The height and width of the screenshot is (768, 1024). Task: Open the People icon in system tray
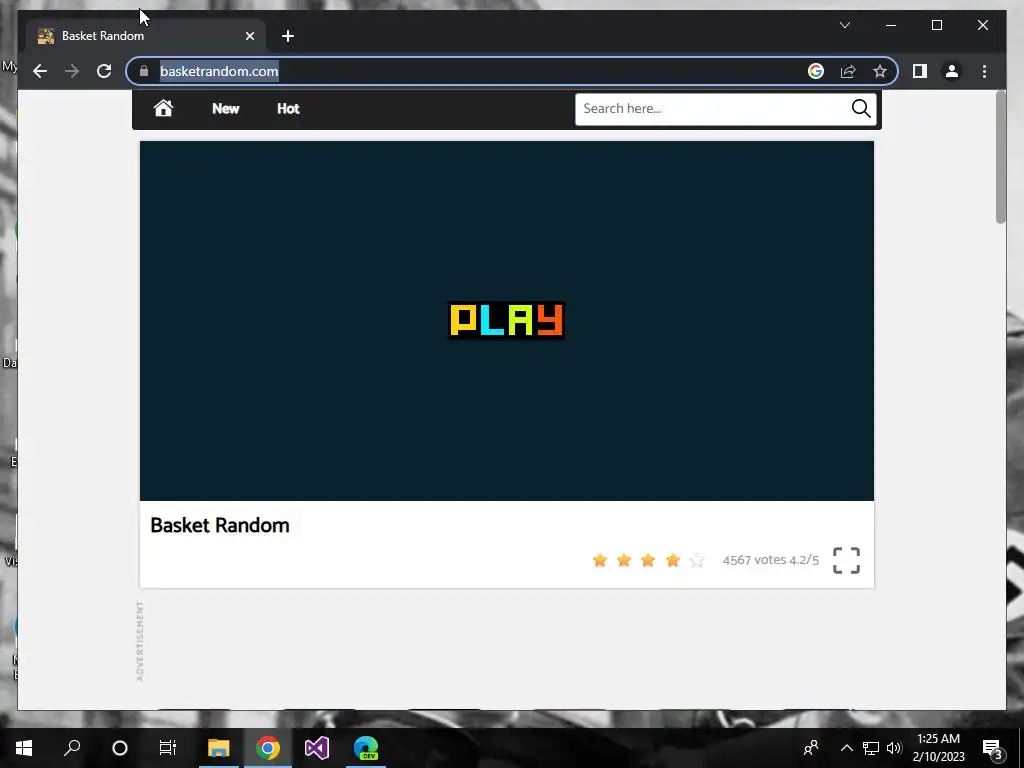coord(811,748)
